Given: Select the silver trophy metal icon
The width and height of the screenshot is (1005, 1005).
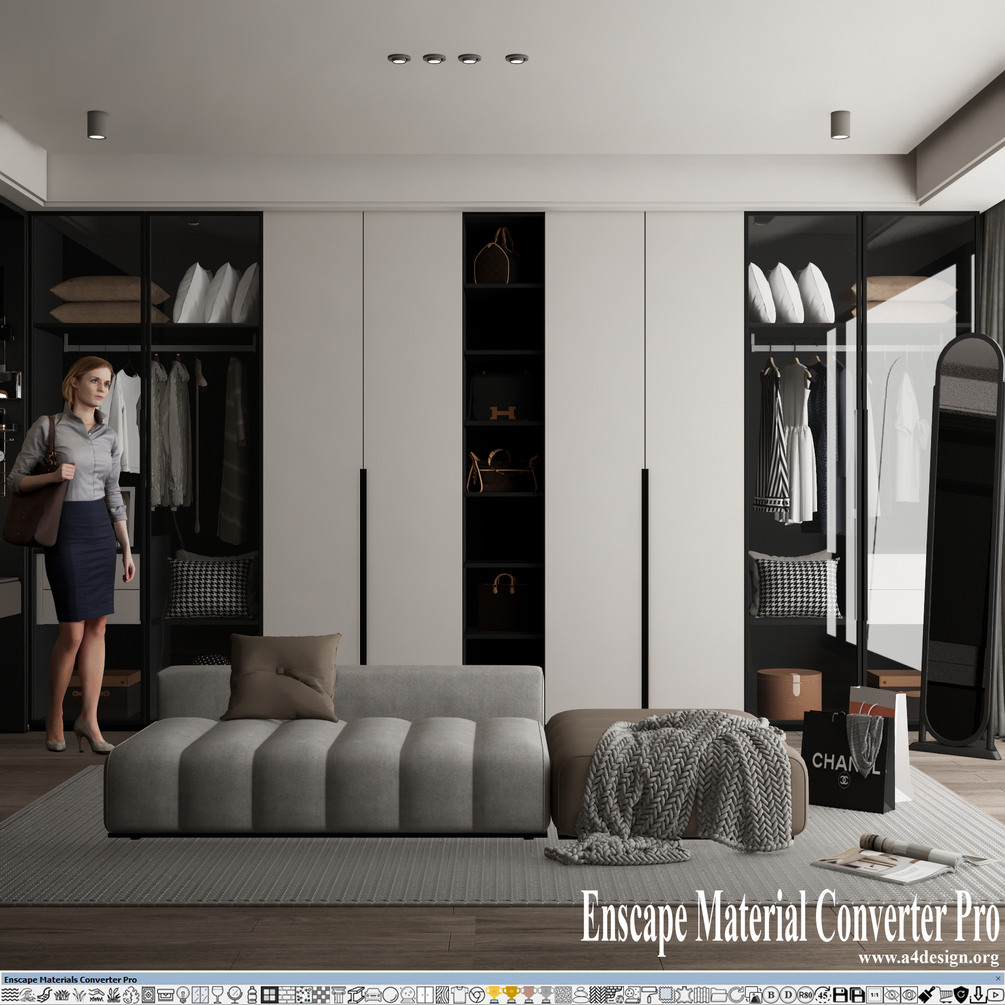Looking at the screenshot, I should [545, 995].
